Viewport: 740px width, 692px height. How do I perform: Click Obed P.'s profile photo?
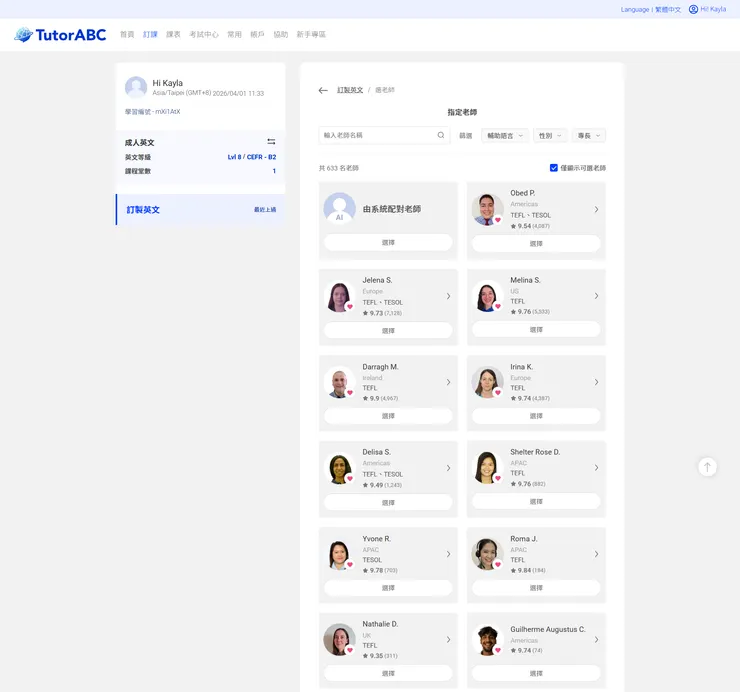coord(487,209)
